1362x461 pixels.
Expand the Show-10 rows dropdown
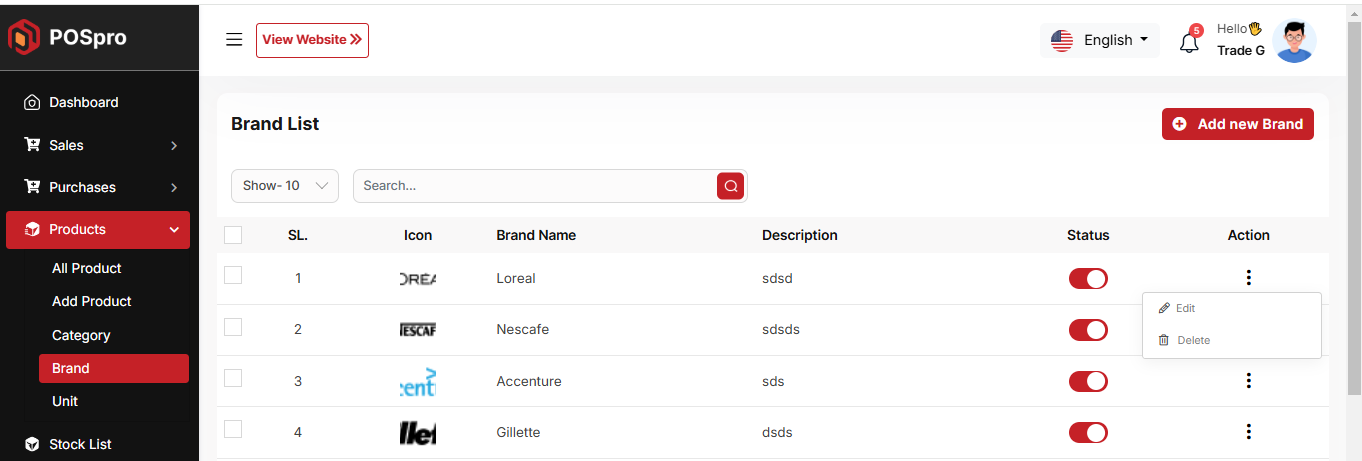pos(285,186)
